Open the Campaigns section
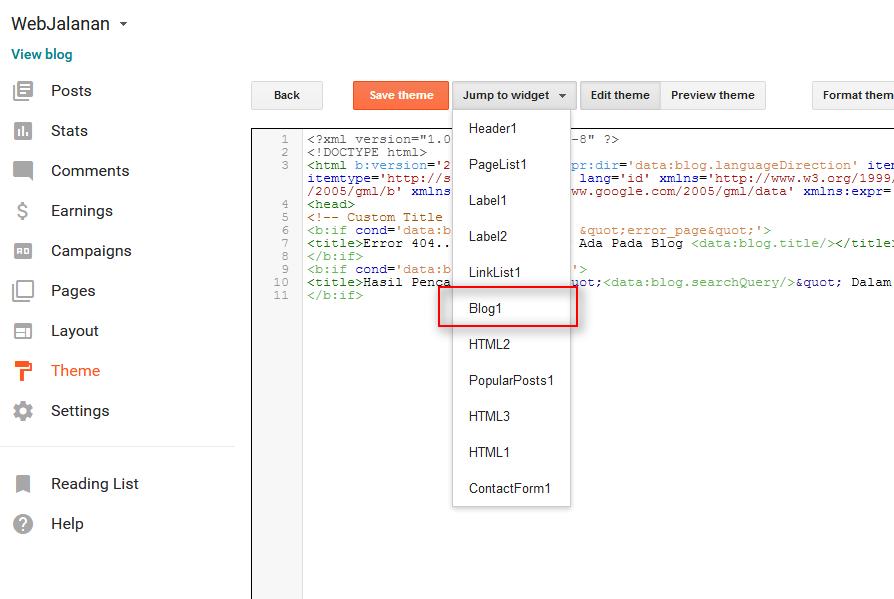This screenshot has height=599, width=894. click(91, 251)
